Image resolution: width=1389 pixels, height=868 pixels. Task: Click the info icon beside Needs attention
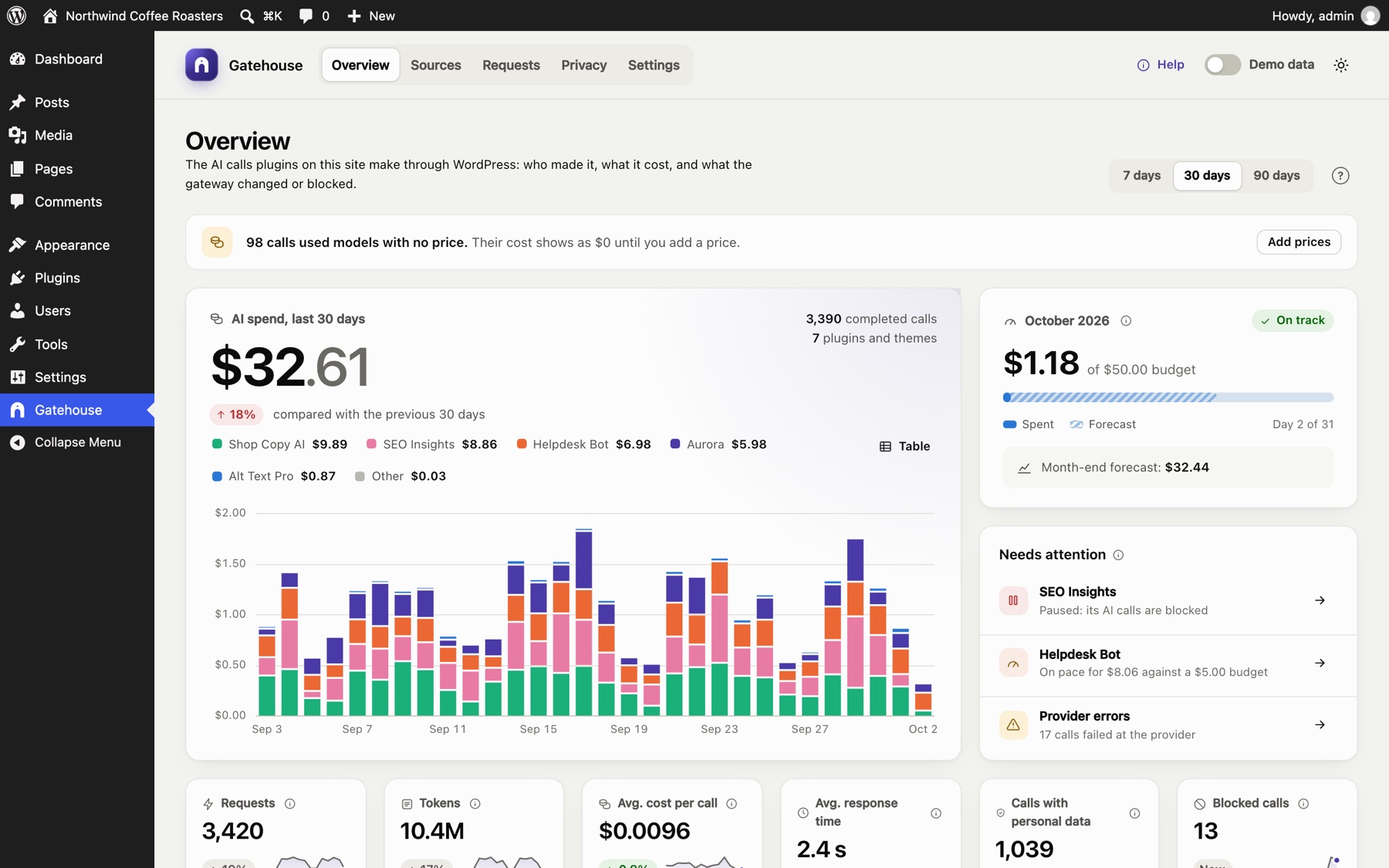(1118, 555)
